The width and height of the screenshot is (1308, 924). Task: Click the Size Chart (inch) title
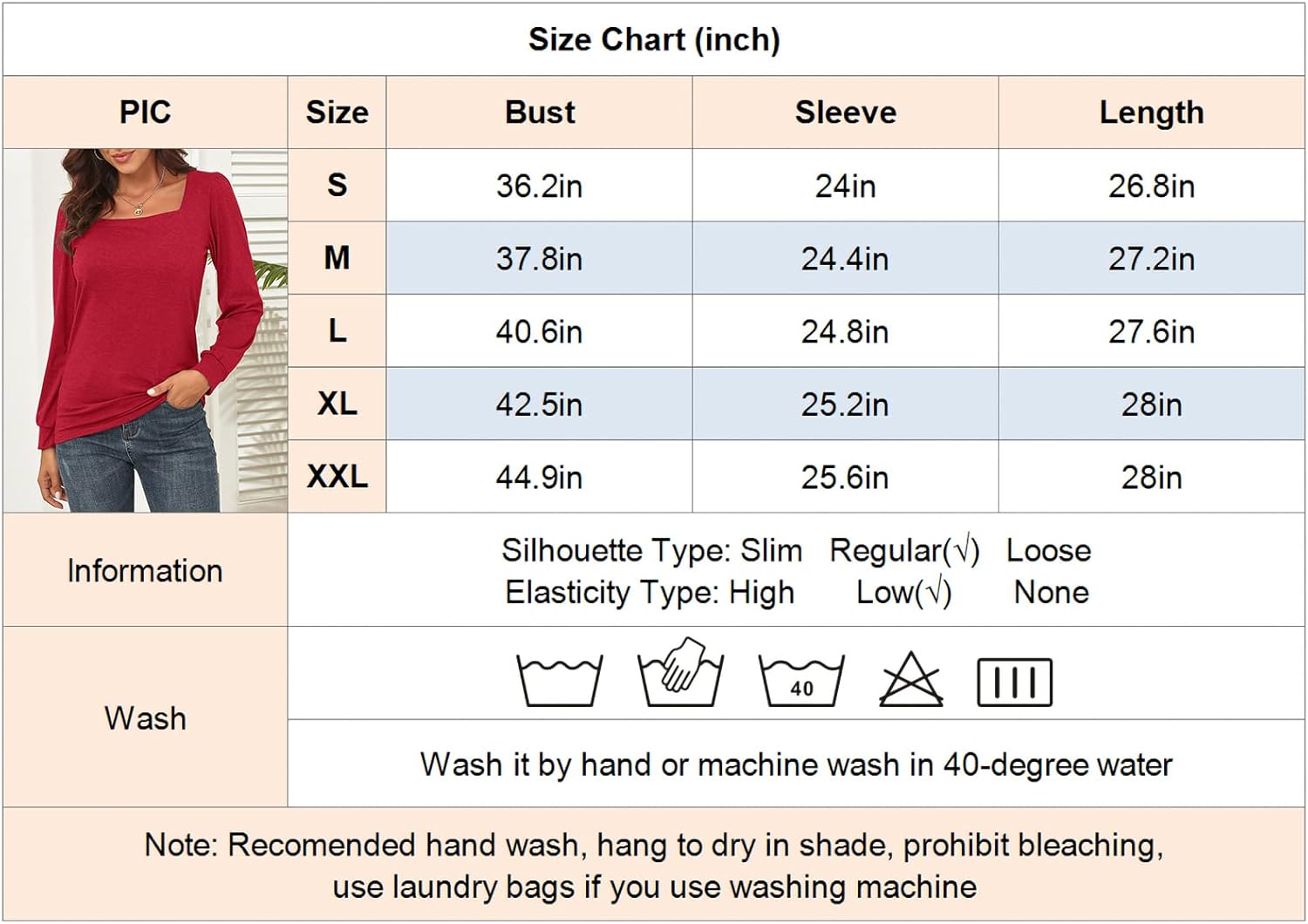coord(654,40)
